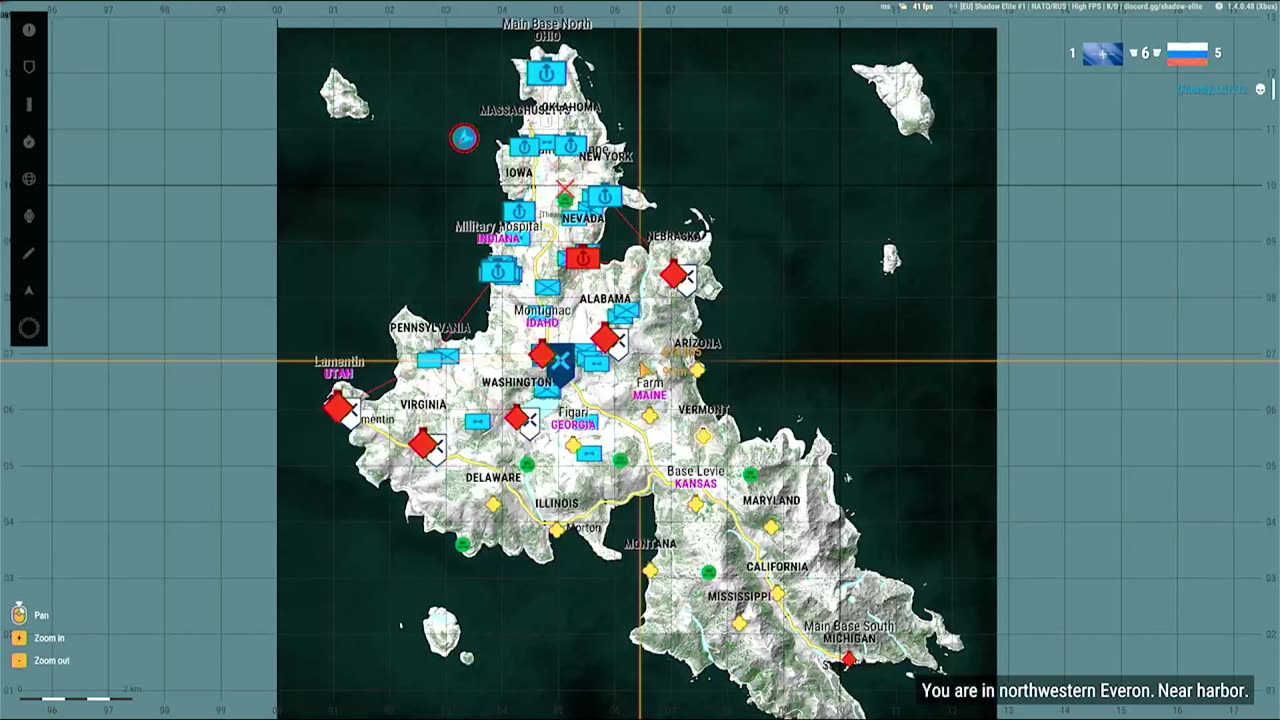Viewport: 1280px width, 720px height.
Task: Click the 'ILLINOIS' label
Action: pyautogui.click(x=556, y=503)
